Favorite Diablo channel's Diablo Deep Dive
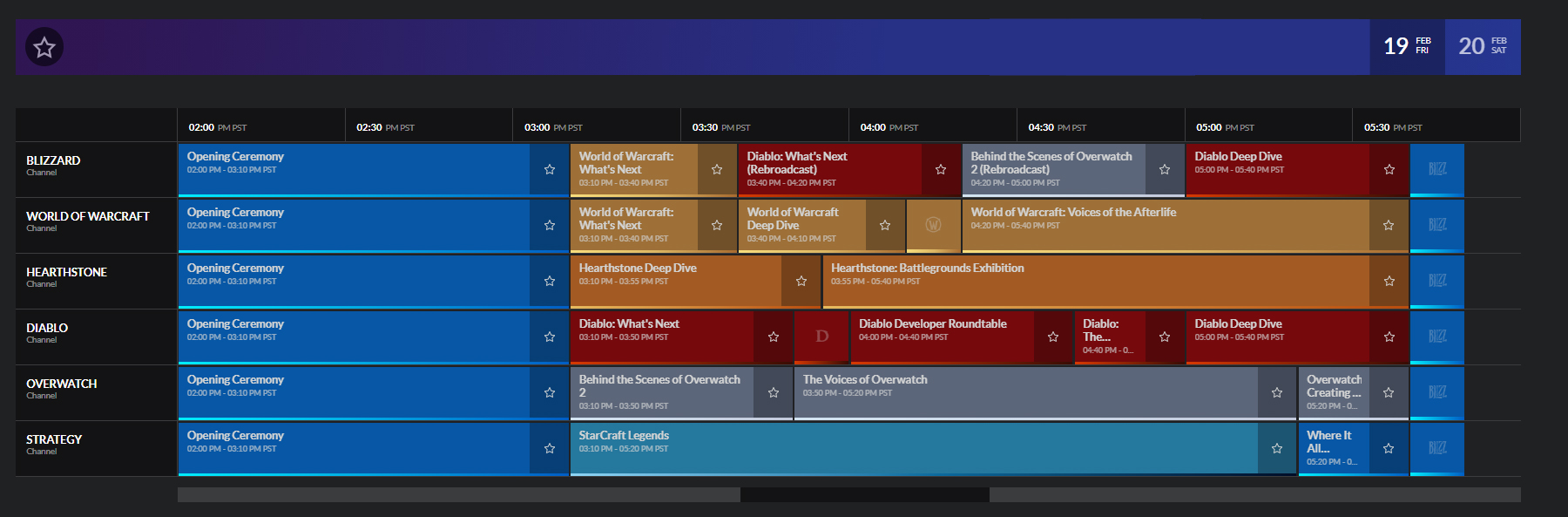Image resolution: width=1568 pixels, height=517 pixels. [1389, 337]
